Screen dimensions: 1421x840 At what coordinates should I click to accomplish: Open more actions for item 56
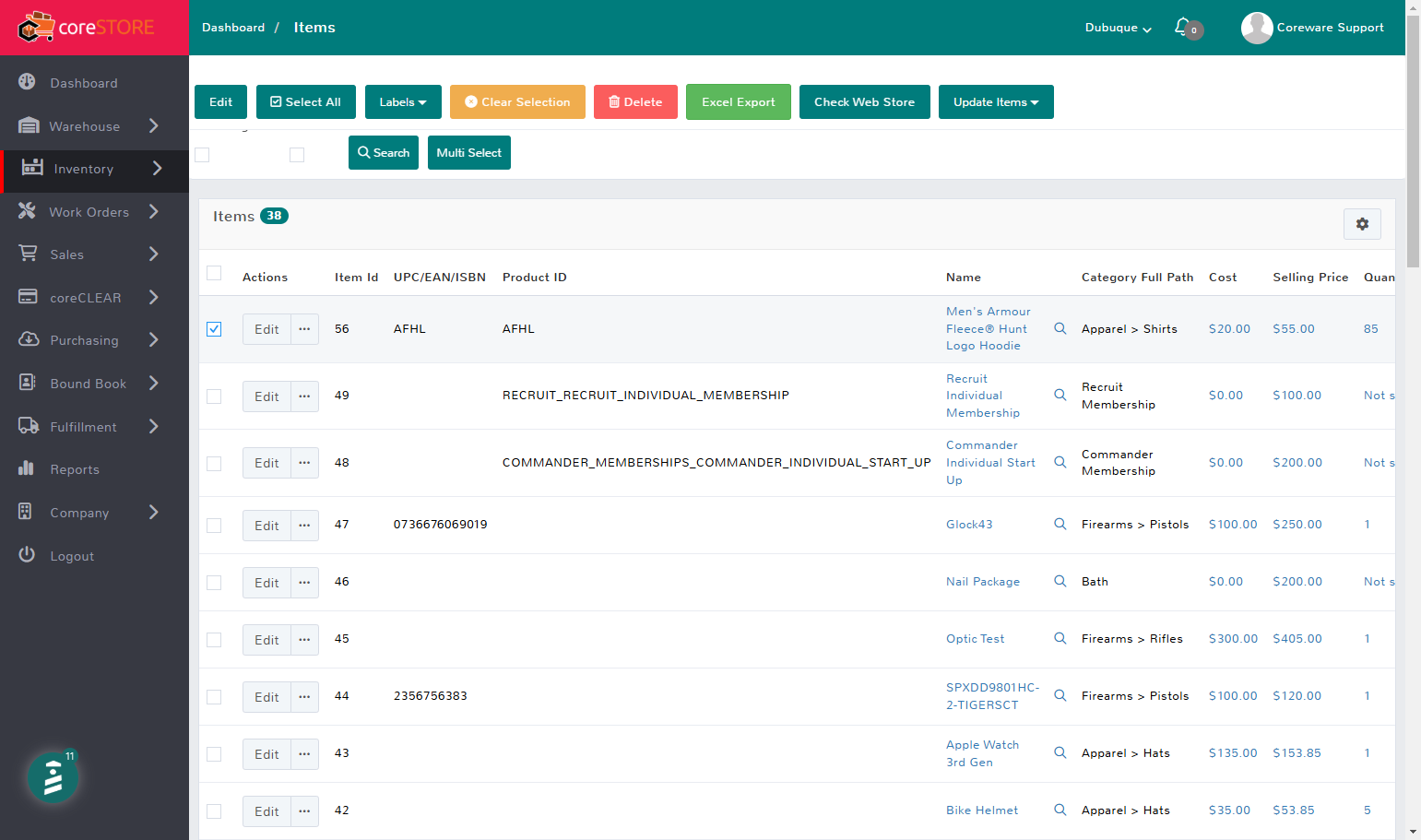point(304,329)
